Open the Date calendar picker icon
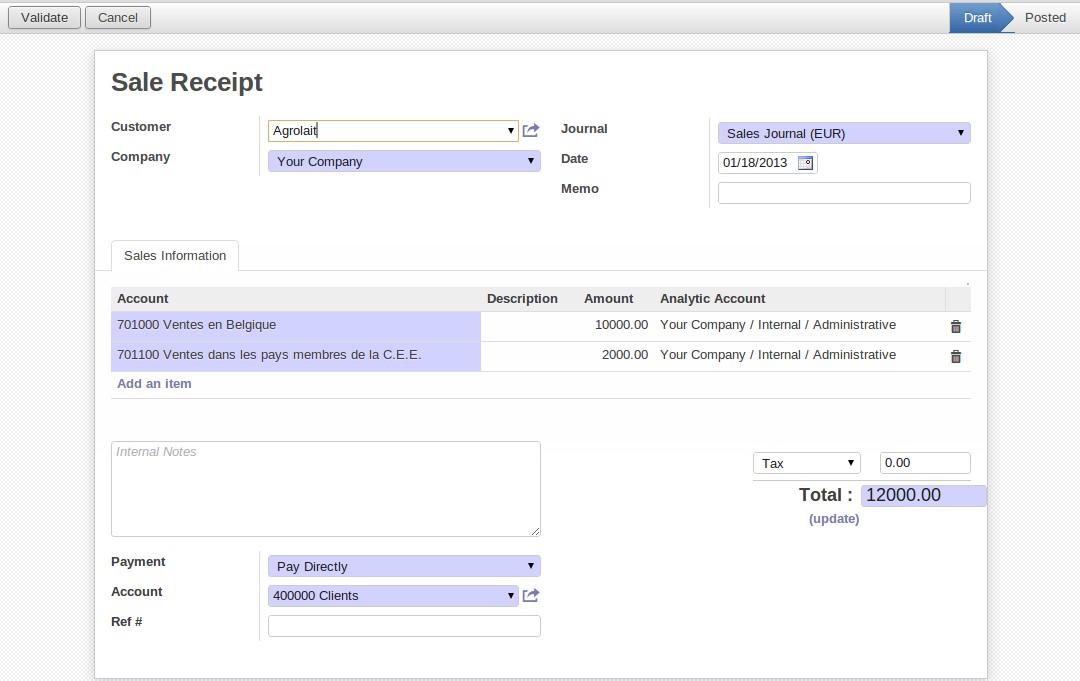Viewport: 1080px width, 681px height. tap(805, 163)
